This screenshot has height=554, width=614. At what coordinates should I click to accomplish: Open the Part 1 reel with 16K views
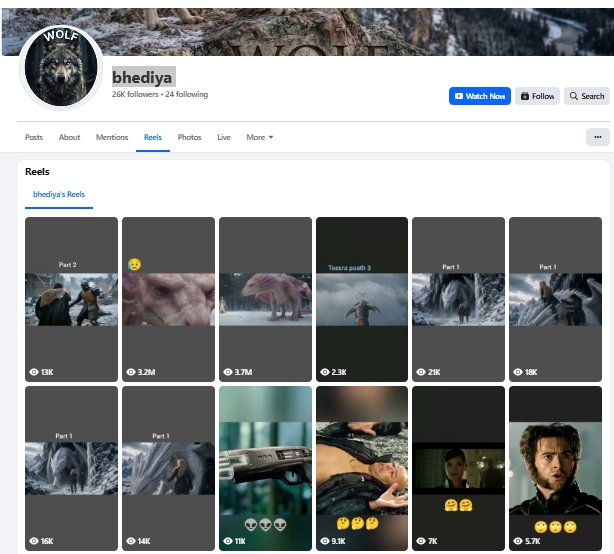pos(71,468)
